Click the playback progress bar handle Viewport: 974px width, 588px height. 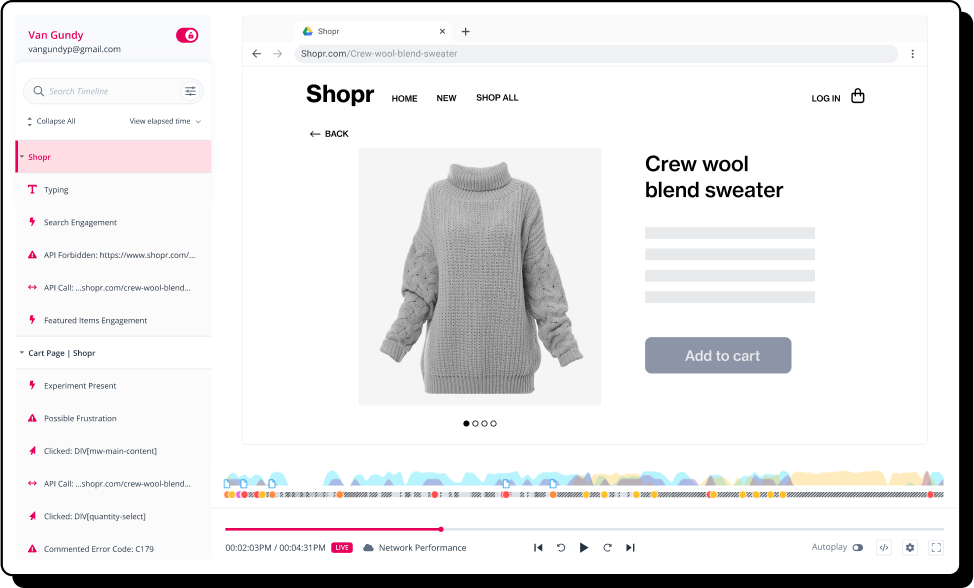click(441, 529)
